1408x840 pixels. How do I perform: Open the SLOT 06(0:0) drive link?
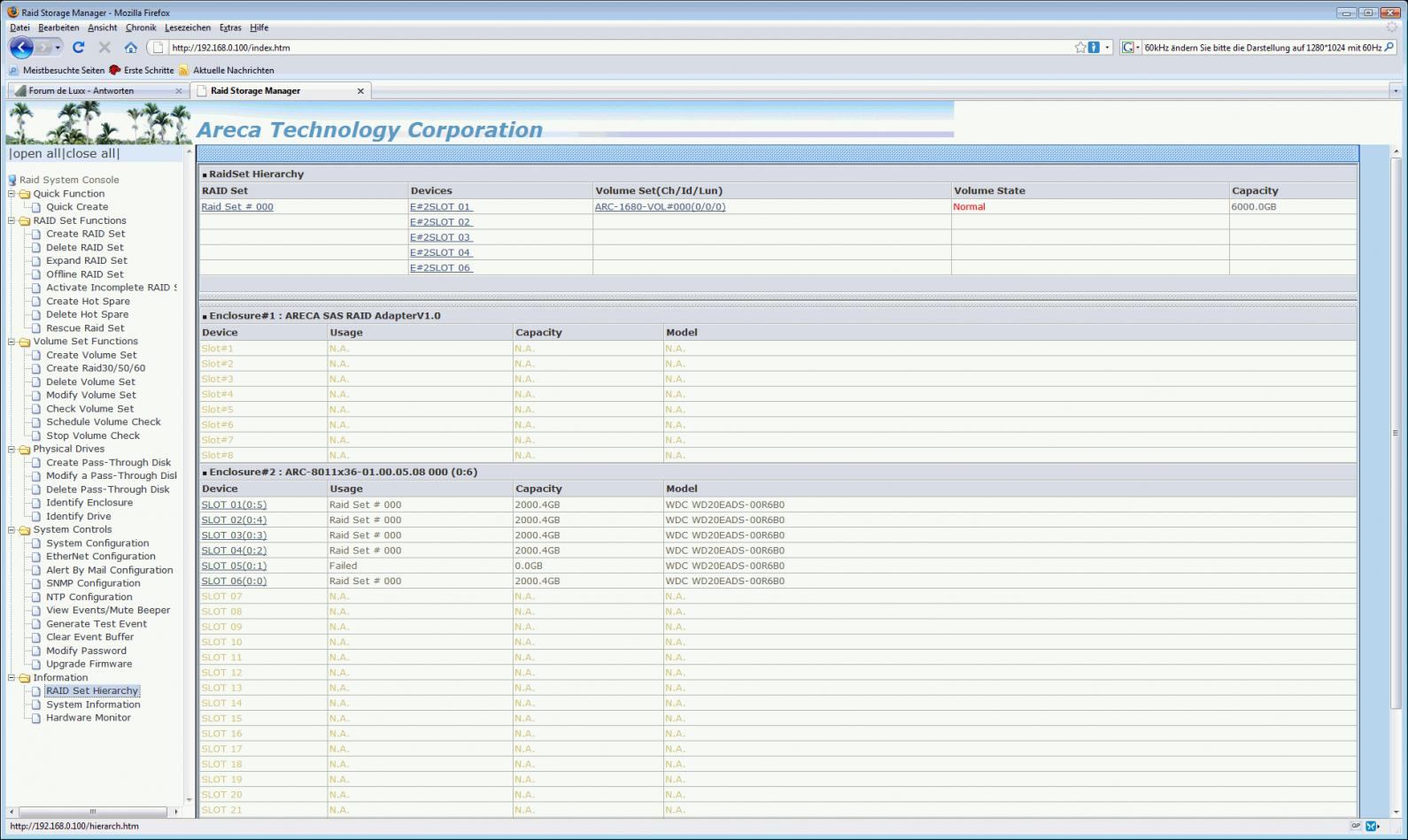[x=234, y=582]
